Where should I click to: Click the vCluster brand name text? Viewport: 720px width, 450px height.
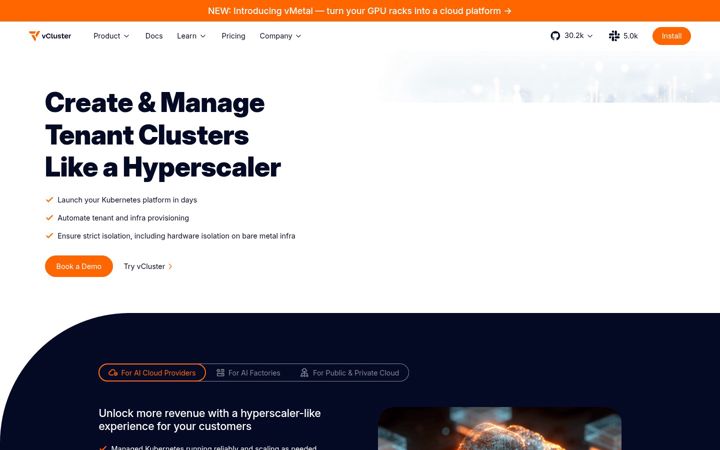pyautogui.click(x=56, y=36)
